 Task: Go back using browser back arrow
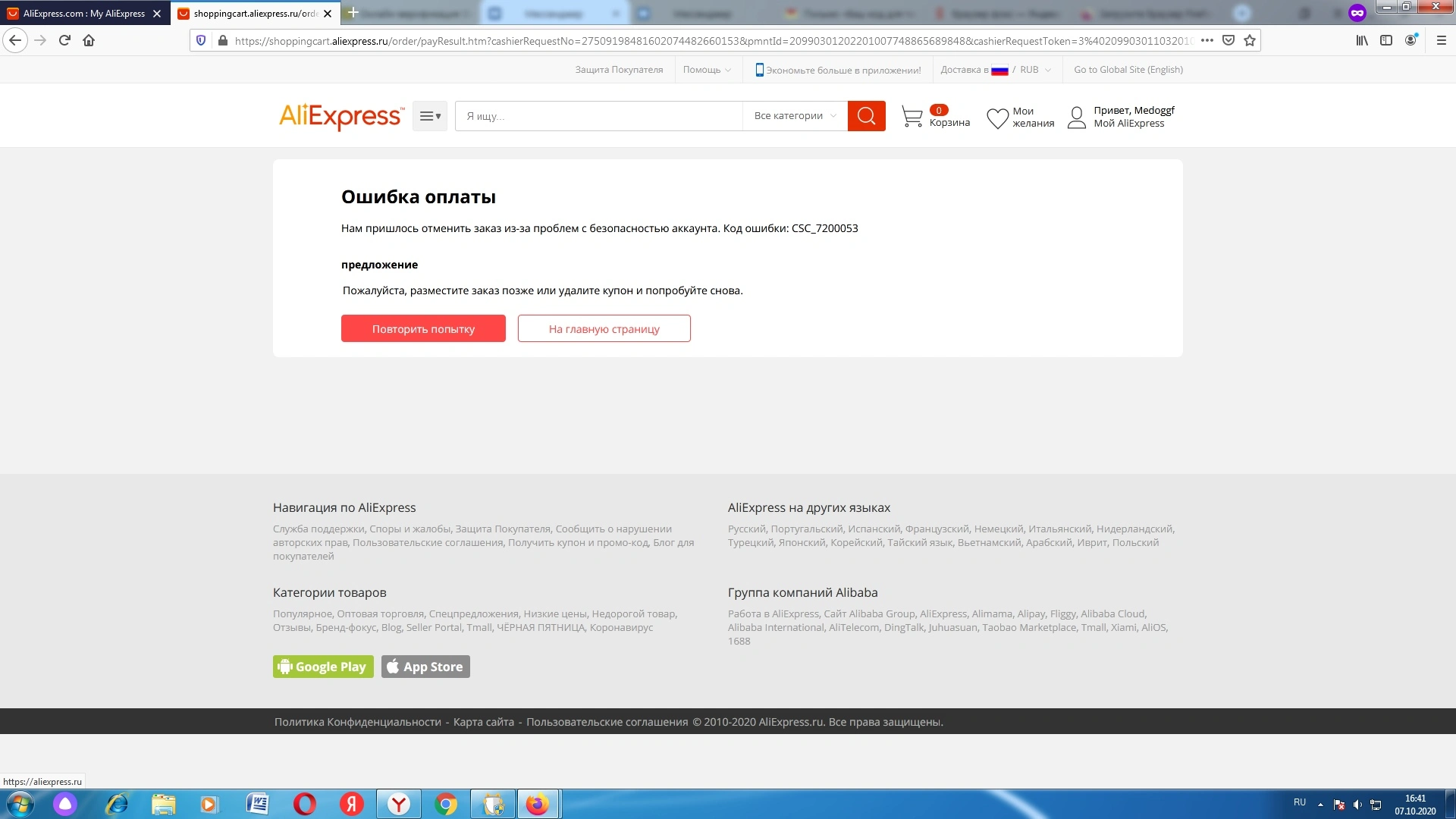tap(15, 41)
